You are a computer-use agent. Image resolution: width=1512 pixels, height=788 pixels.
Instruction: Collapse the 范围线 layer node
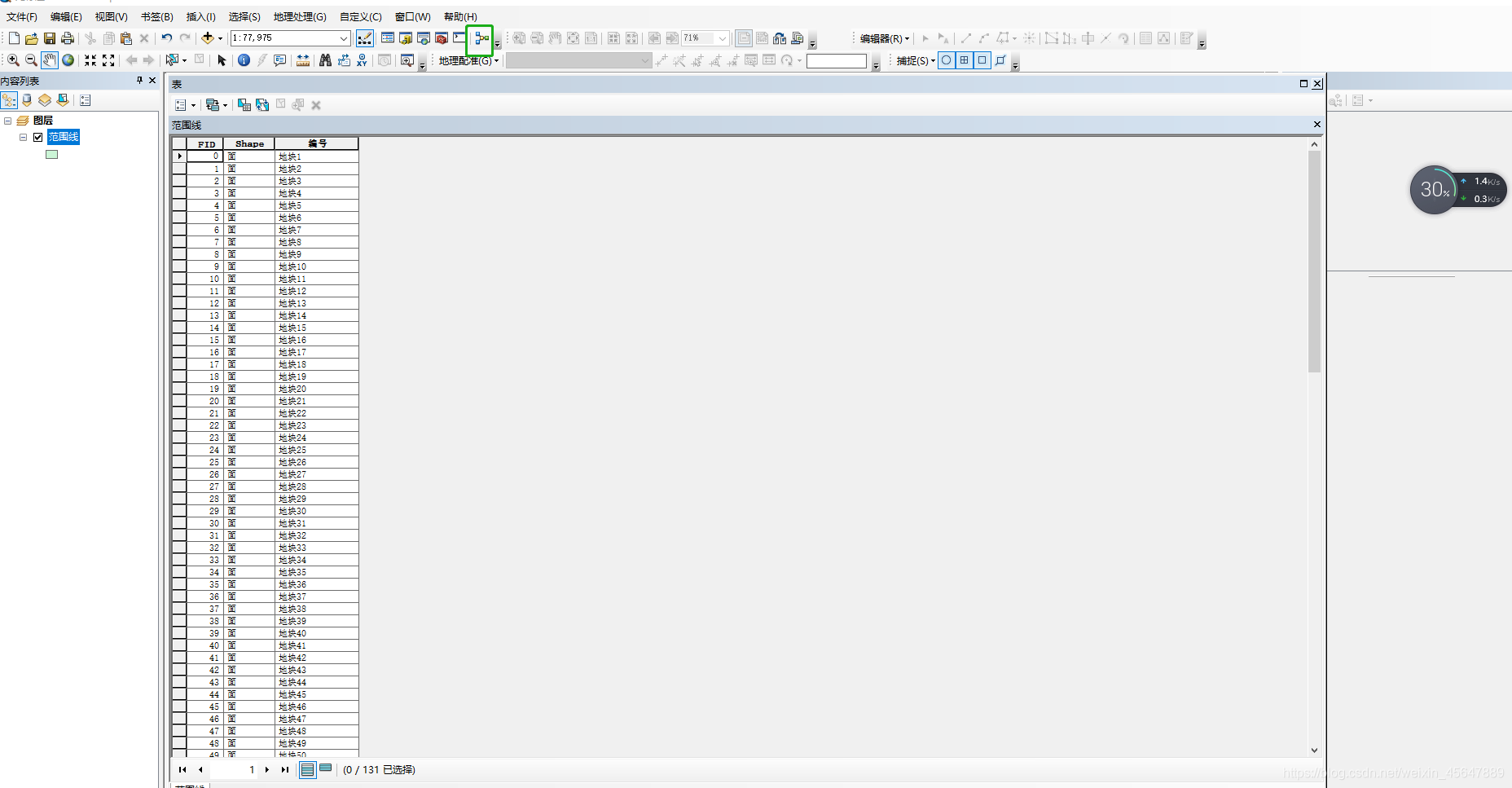point(23,137)
